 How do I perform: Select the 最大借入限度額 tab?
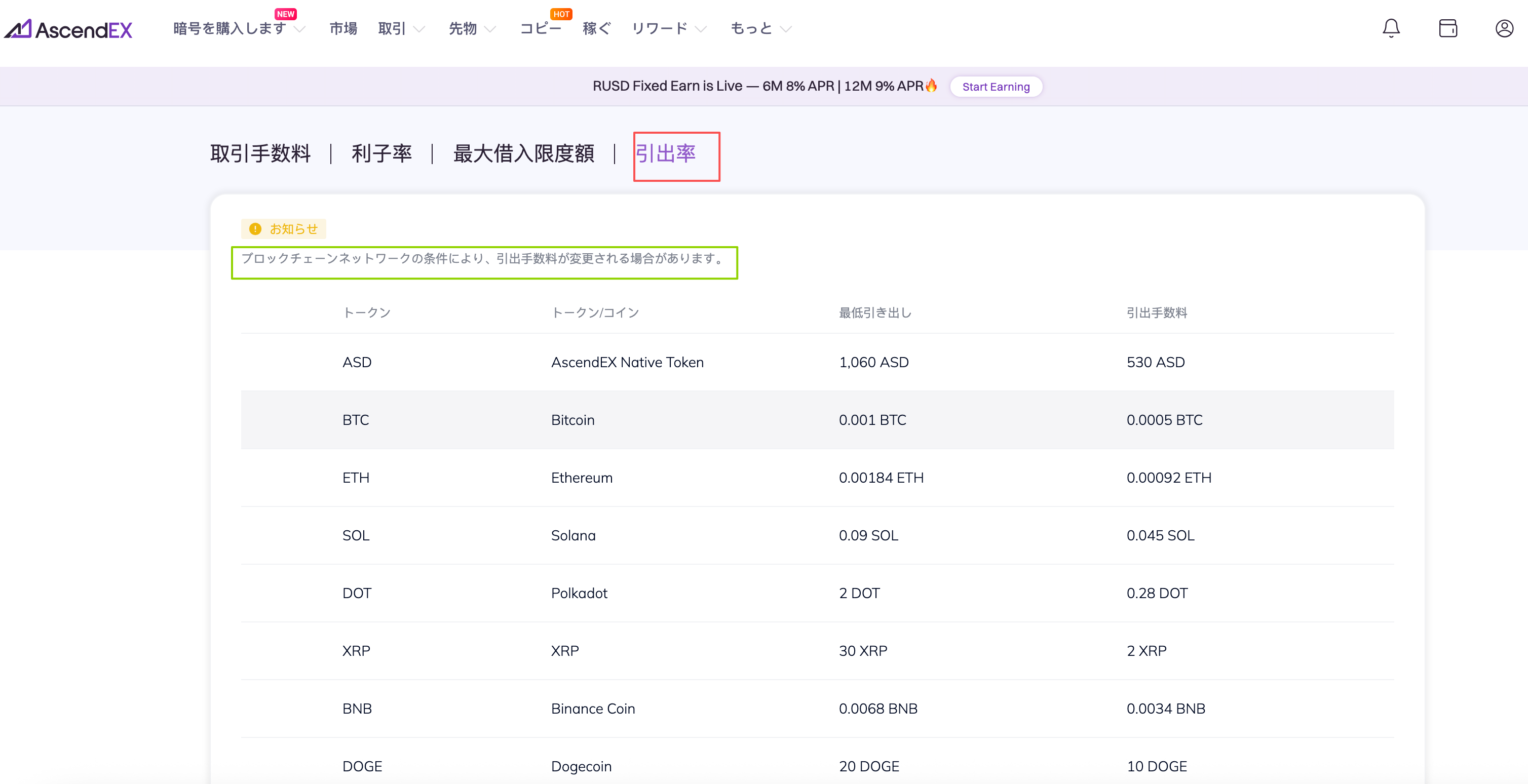pos(523,153)
